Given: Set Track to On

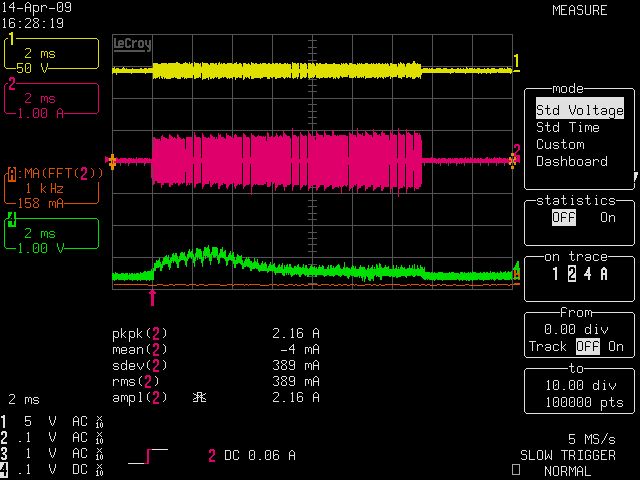Looking at the screenshot, I should [x=616, y=347].
